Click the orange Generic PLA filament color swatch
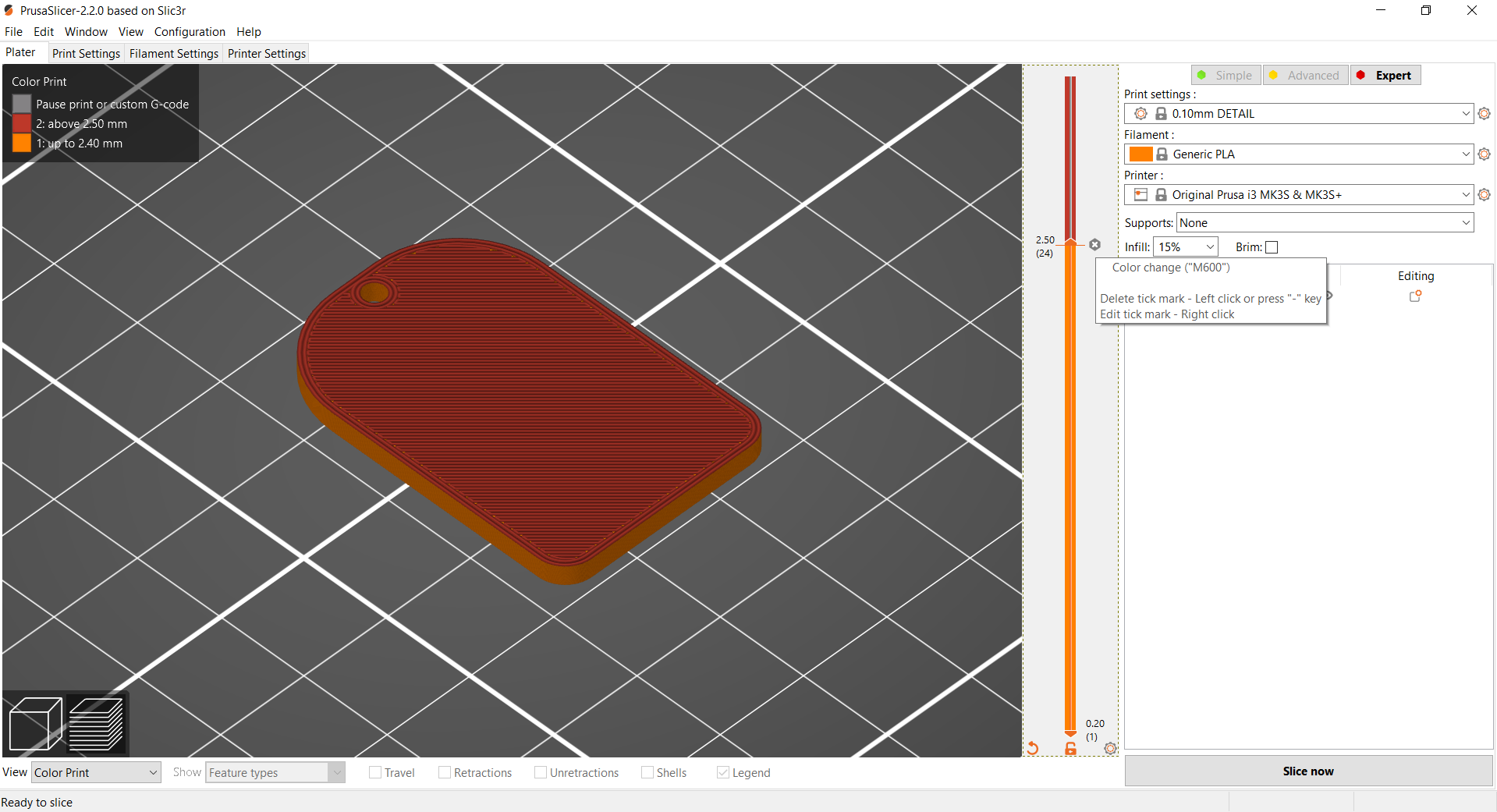This screenshot has height=812, width=1497. point(1141,154)
